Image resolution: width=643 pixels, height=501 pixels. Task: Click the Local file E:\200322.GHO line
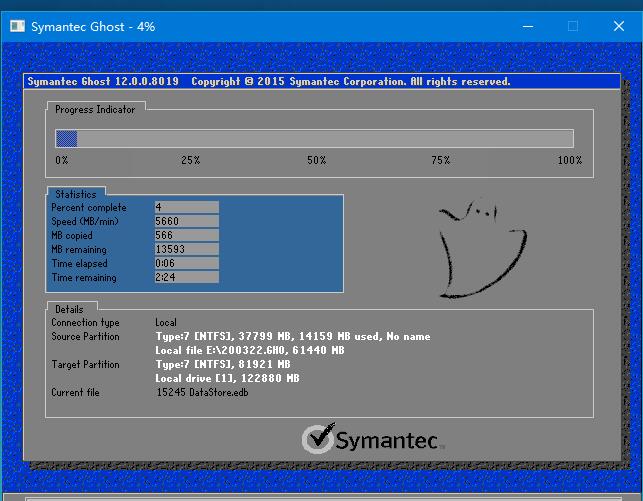pyautogui.click(x=250, y=350)
